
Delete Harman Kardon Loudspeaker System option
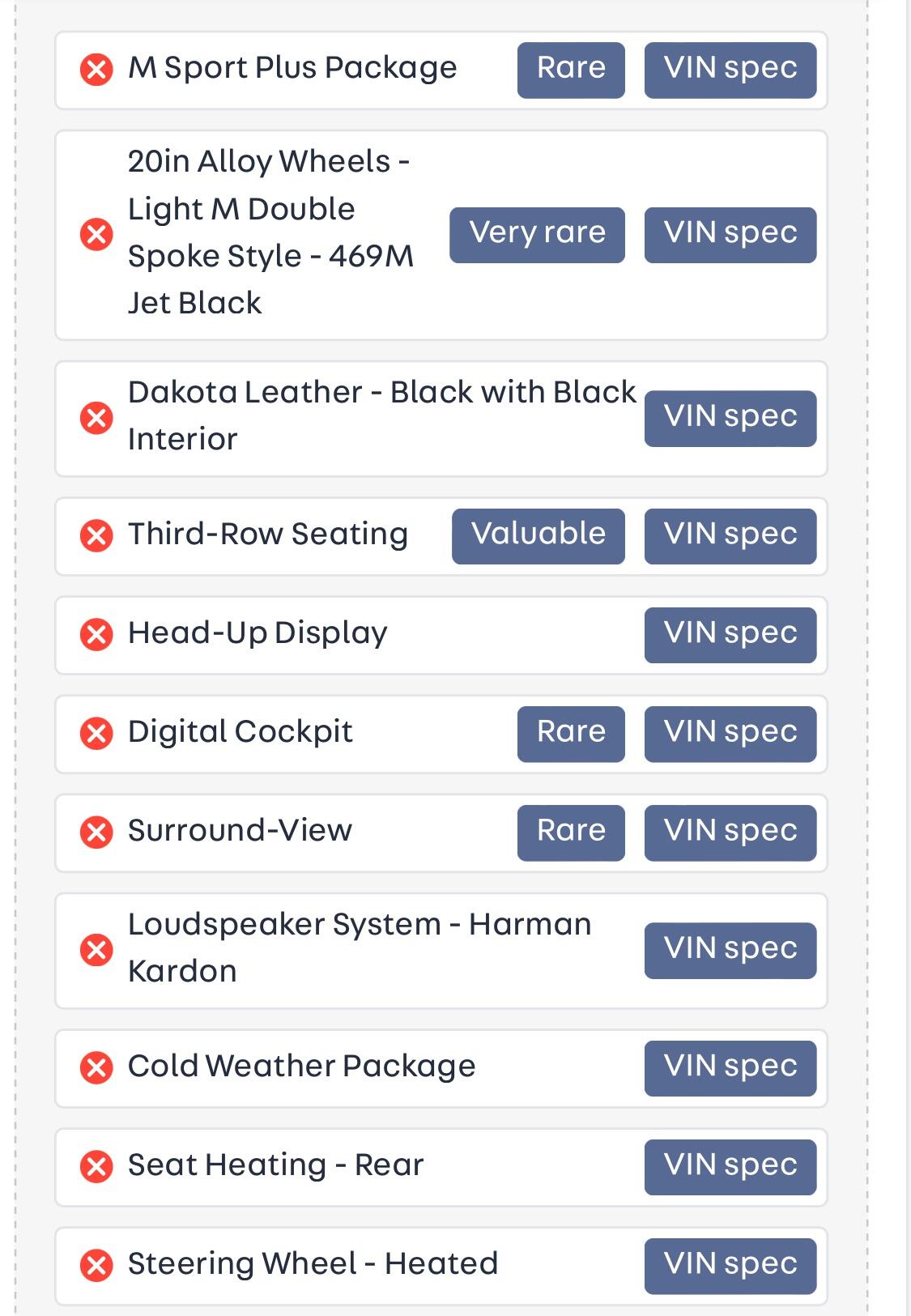pos(96,950)
